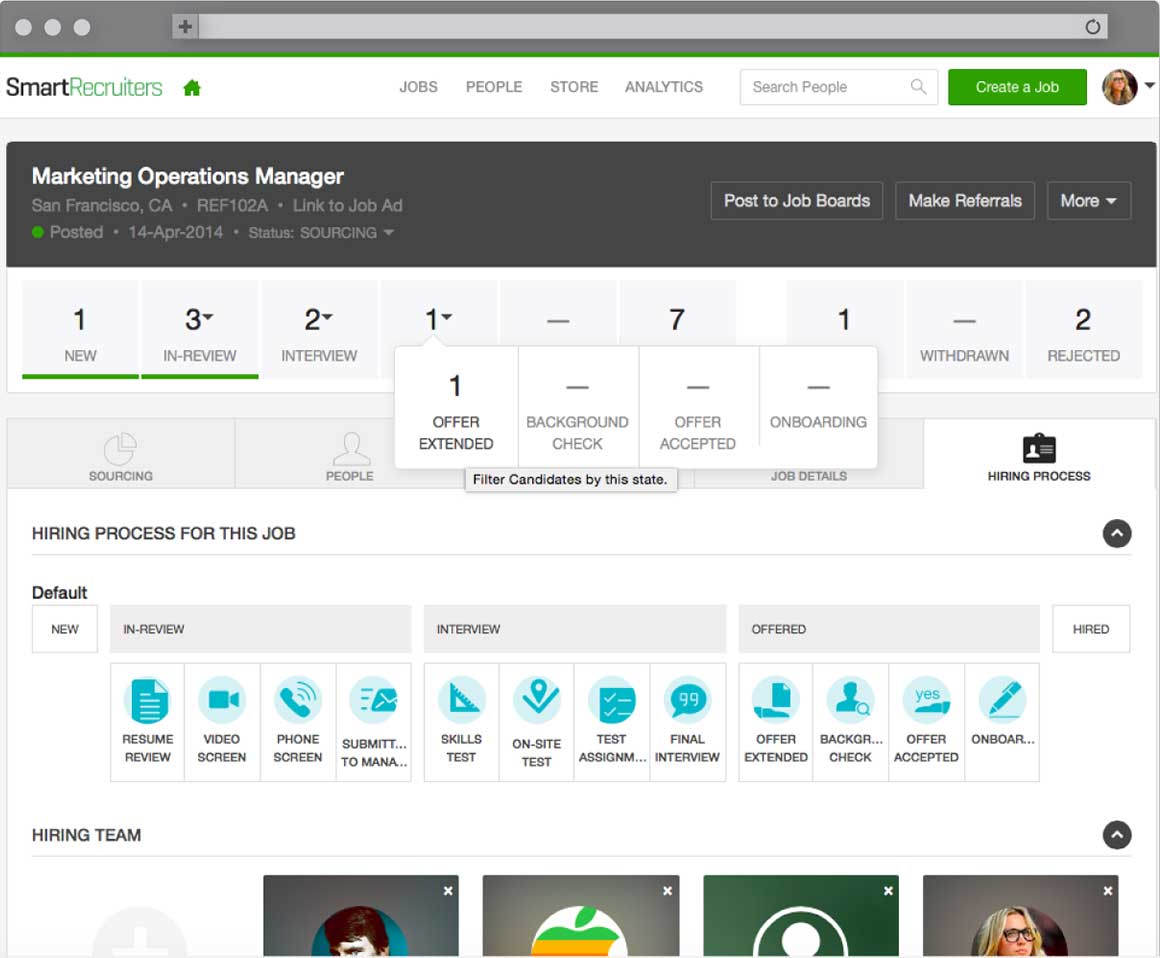Remove the red-haired team member card
The height and width of the screenshot is (958, 1160).
pos(448,891)
